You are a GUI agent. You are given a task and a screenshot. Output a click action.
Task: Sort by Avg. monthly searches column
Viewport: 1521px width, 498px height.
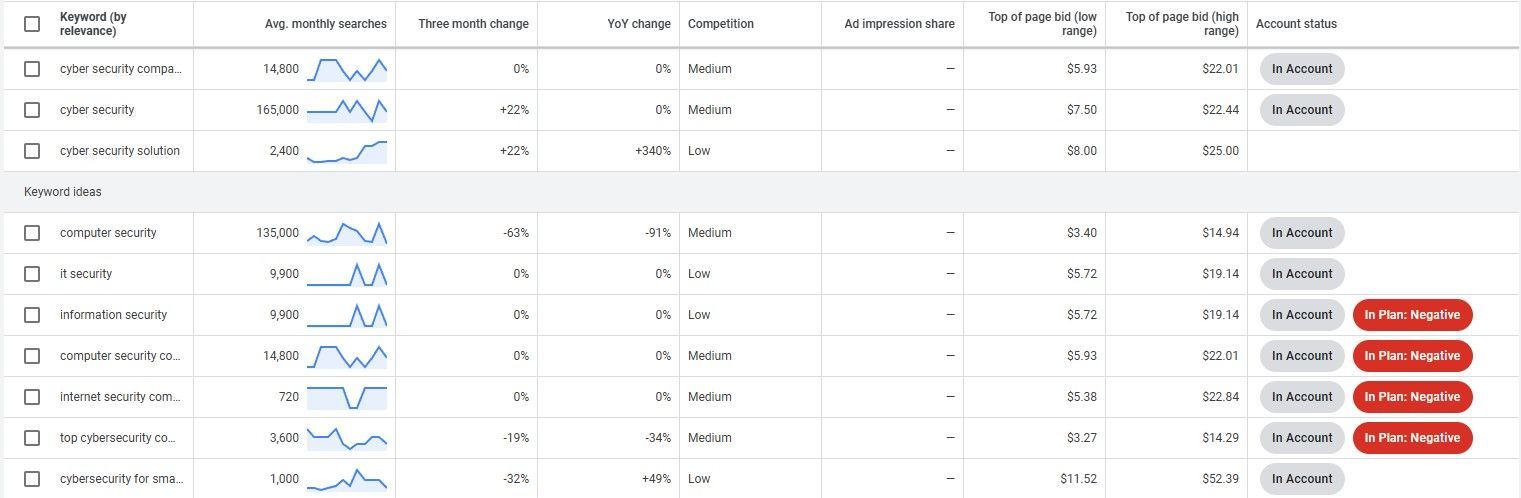(x=326, y=24)
